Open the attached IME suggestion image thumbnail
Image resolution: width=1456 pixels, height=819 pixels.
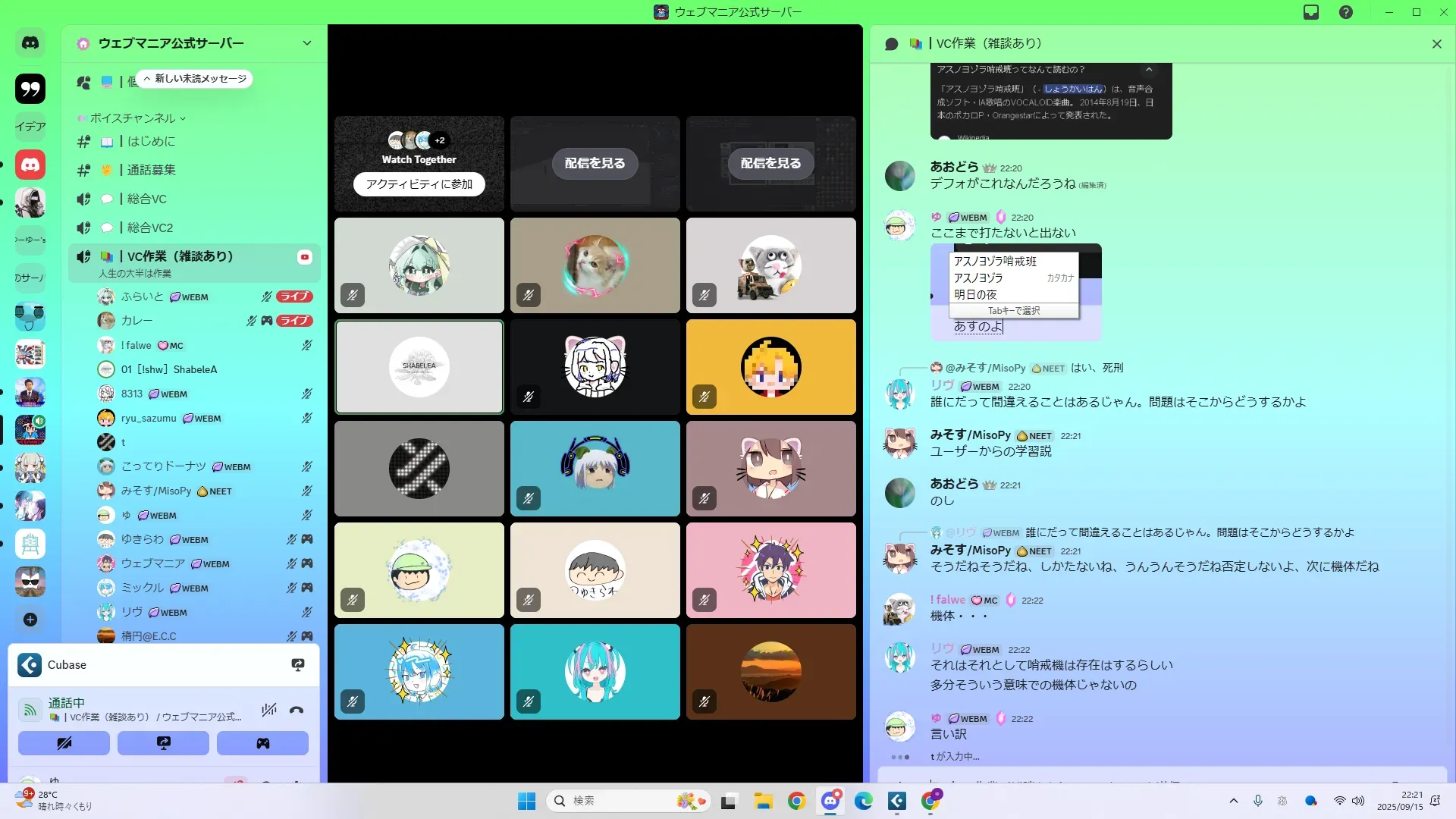click(1015, 292)
